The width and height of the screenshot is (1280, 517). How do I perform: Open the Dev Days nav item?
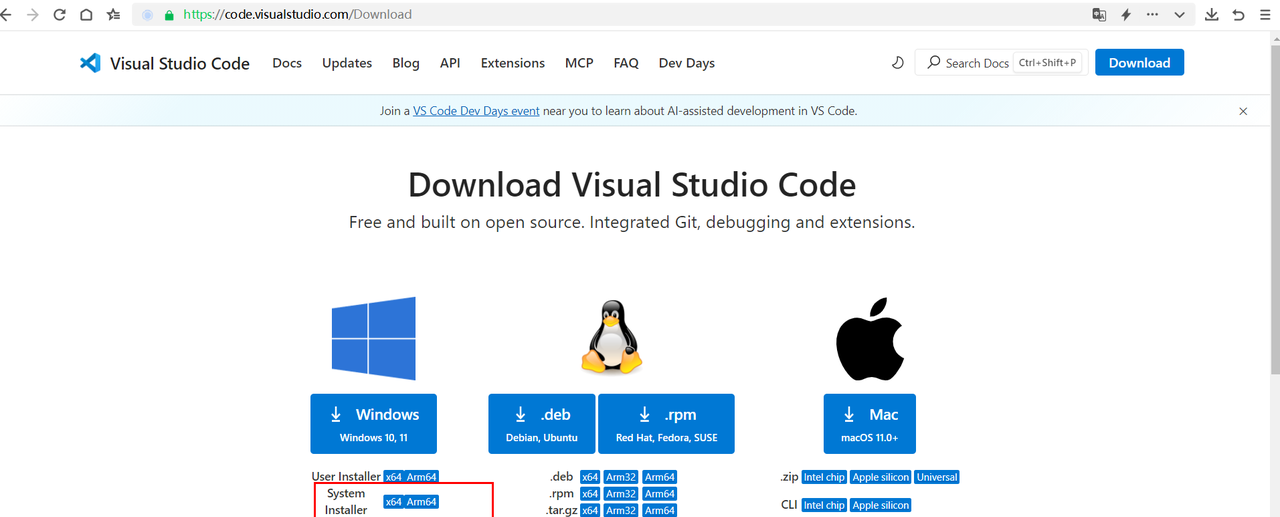[x=687, y=63]
